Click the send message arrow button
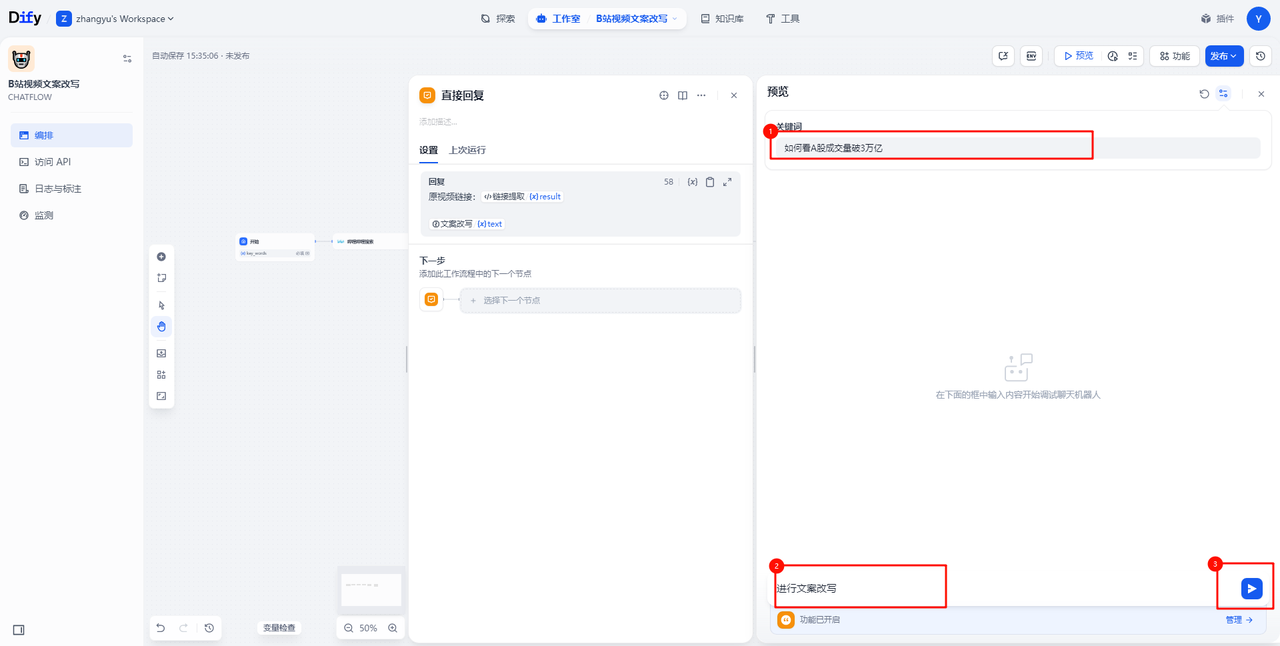 (x=1251, y=589)
